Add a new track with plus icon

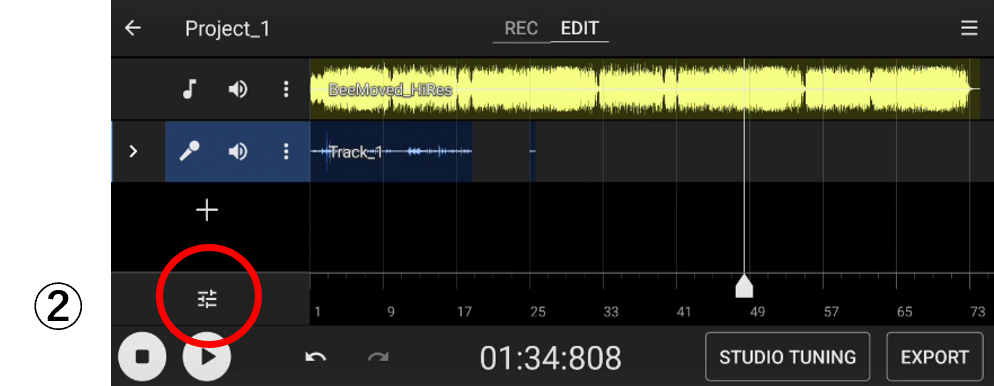[x=207, y=210]
